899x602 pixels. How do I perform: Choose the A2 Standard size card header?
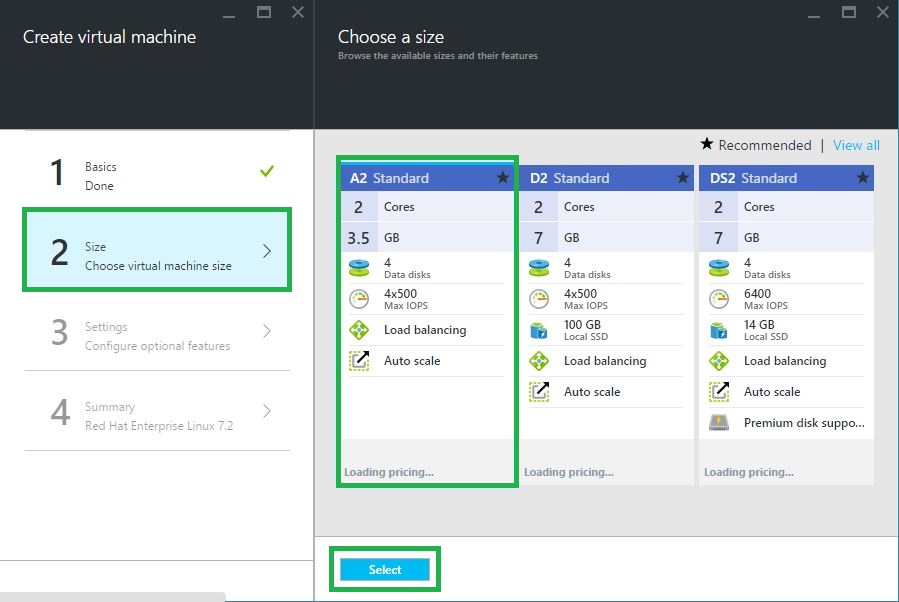click(428, 178)
